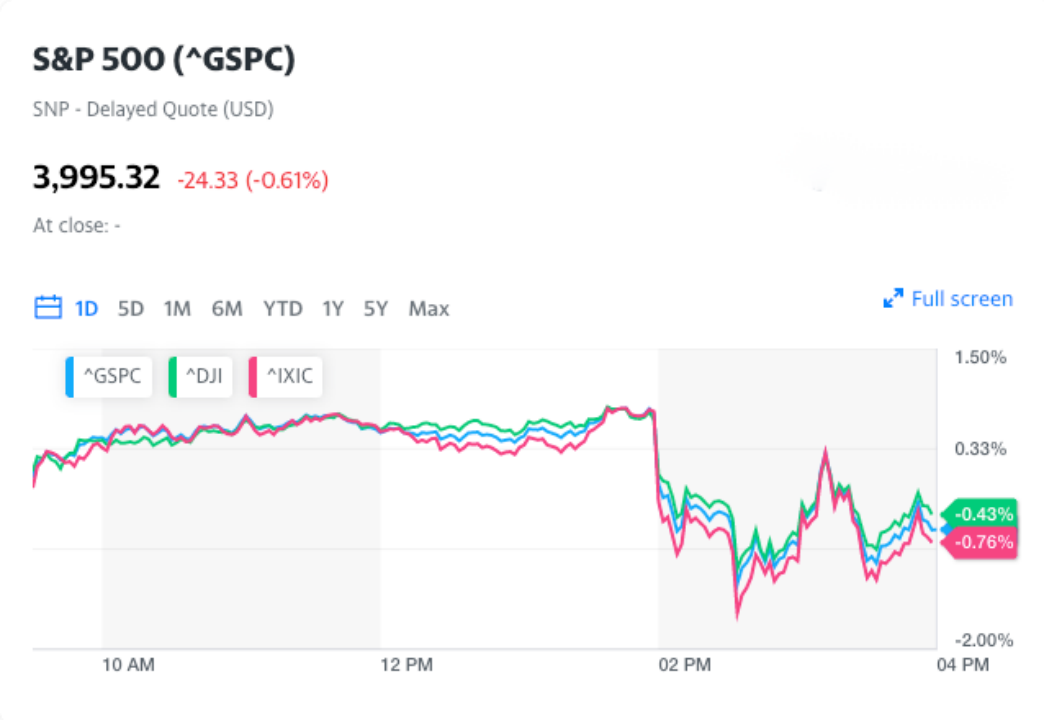Viewport: 1044px width, 720px height.
Task: Toggle the ^GSPC series legend
Action: 111,376
